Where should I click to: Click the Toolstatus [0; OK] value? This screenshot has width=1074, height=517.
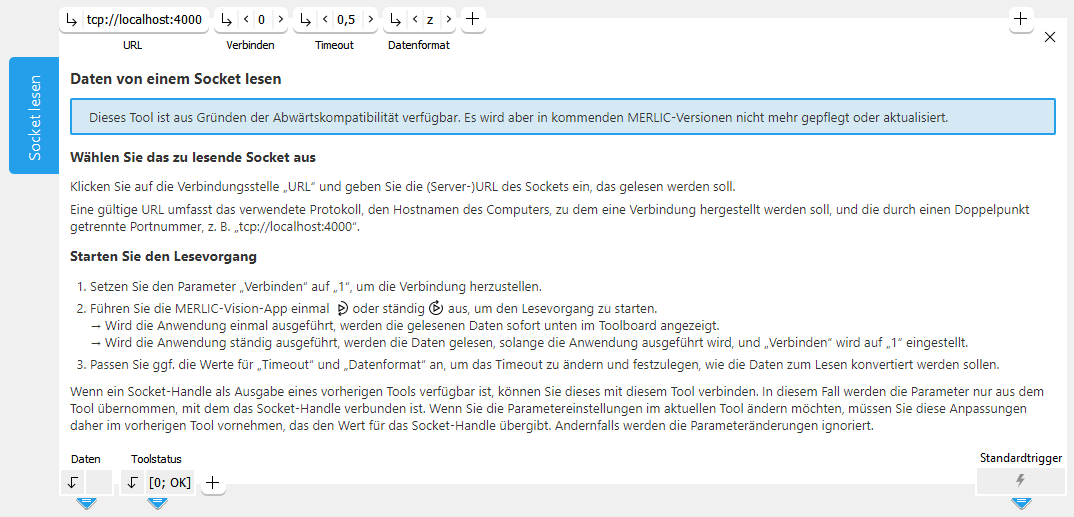pos(170,482)
